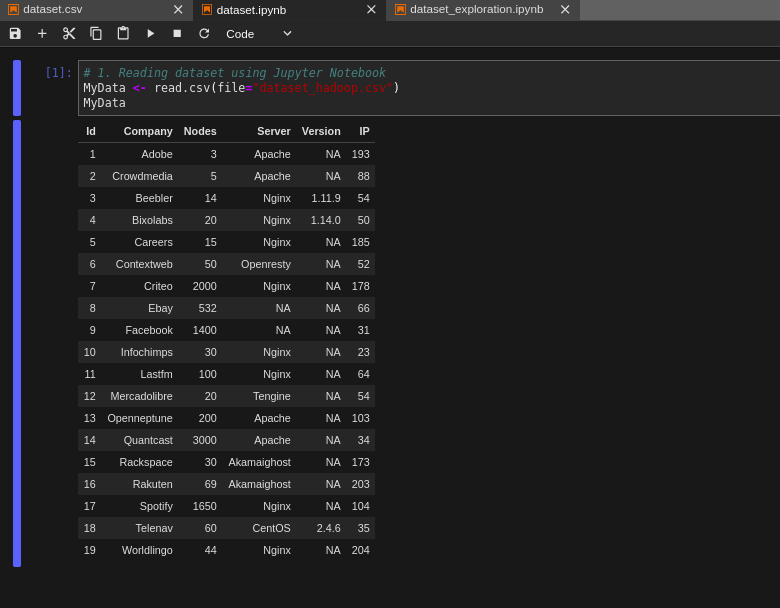Click Rakuten's Akamaighost server cell
The height and width of the screenshot is (608, 780).
point(259,484)
